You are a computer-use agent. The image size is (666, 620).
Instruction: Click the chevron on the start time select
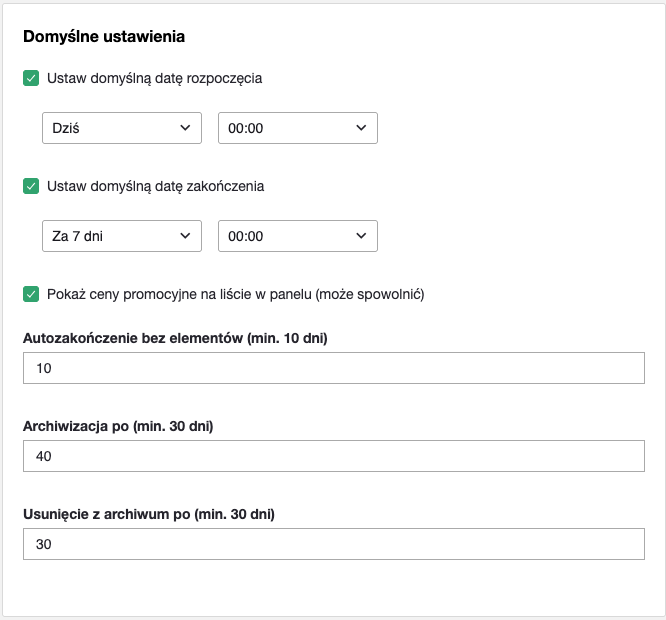pyautogui.click(x=361, y=128)
